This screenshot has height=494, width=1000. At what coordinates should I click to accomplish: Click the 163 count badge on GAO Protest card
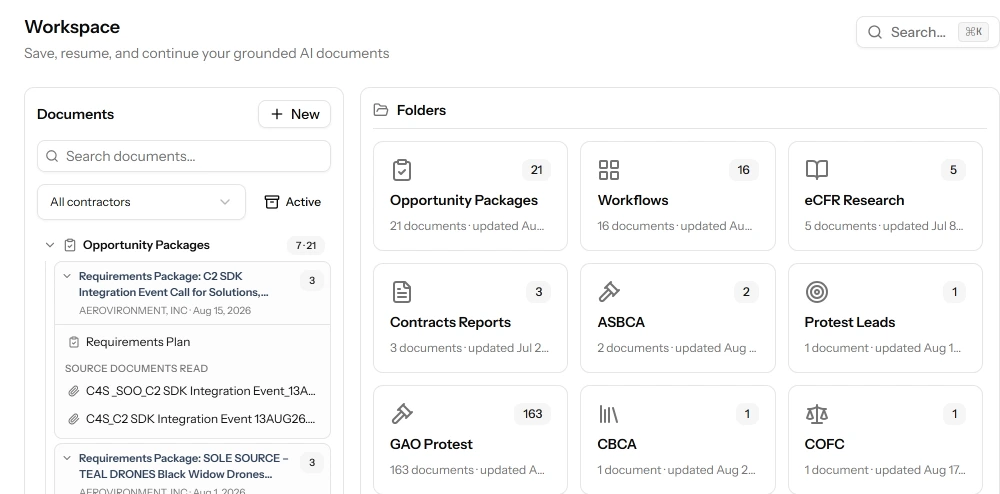533,414
